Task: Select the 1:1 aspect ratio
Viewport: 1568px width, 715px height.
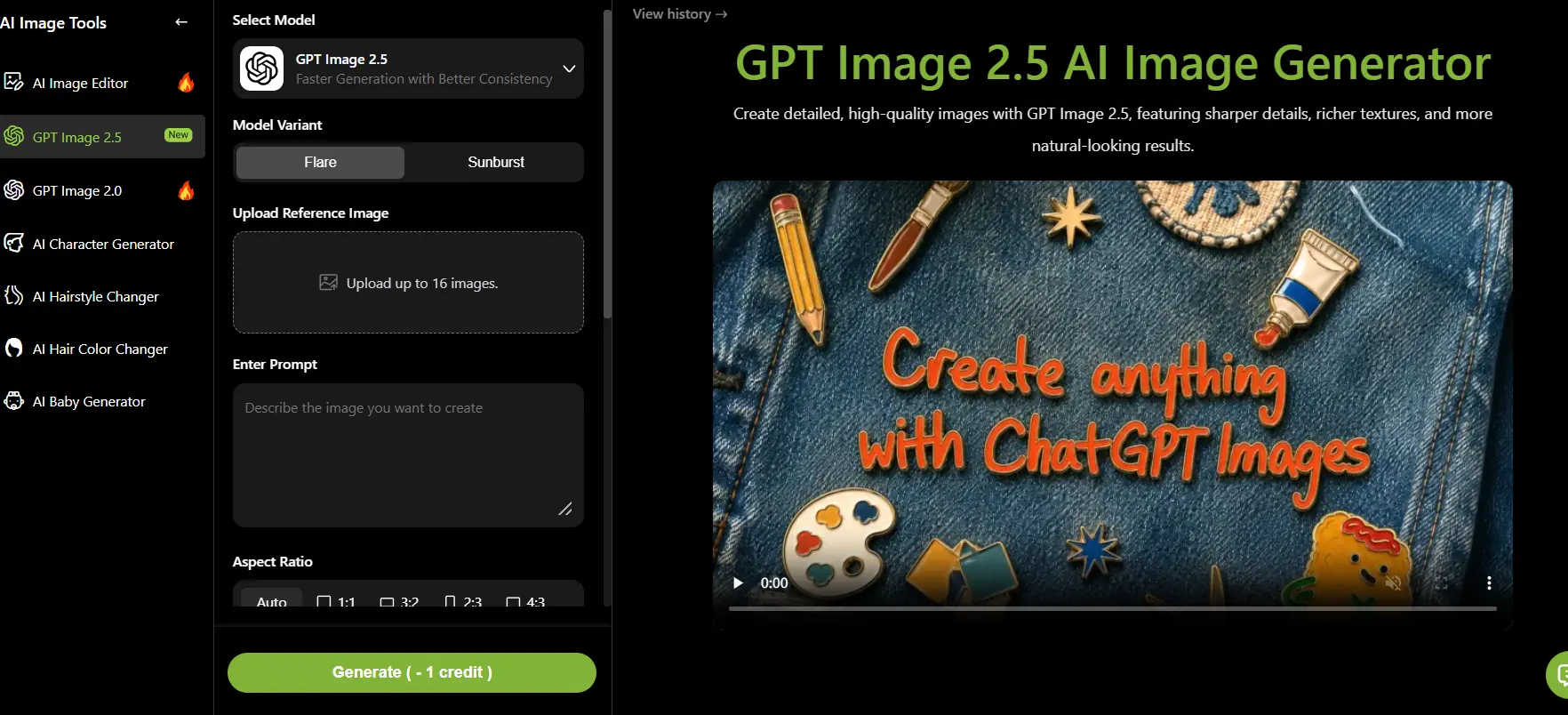Action: [336, 601]
